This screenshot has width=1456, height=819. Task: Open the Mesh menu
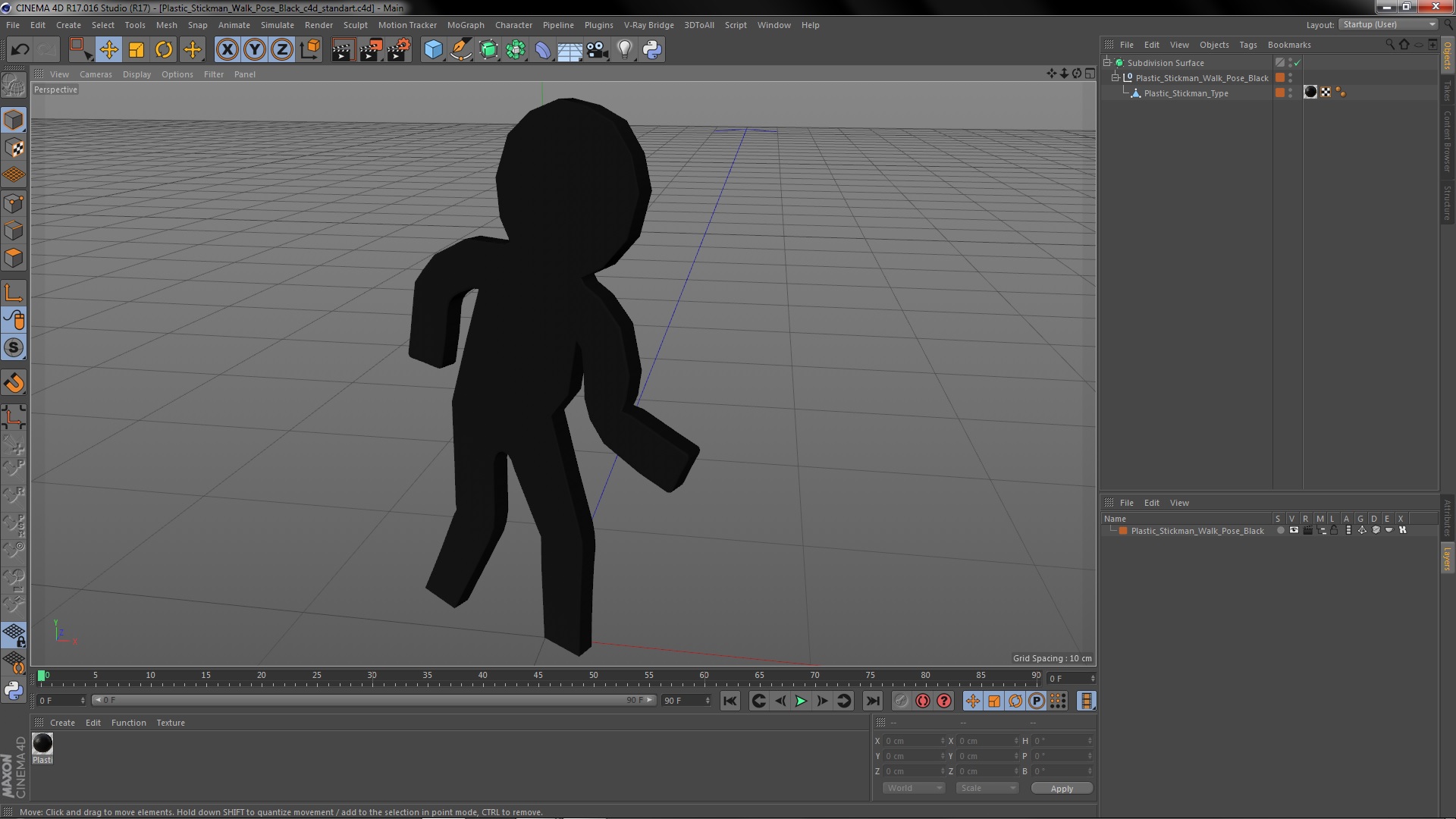pos(166,25)
